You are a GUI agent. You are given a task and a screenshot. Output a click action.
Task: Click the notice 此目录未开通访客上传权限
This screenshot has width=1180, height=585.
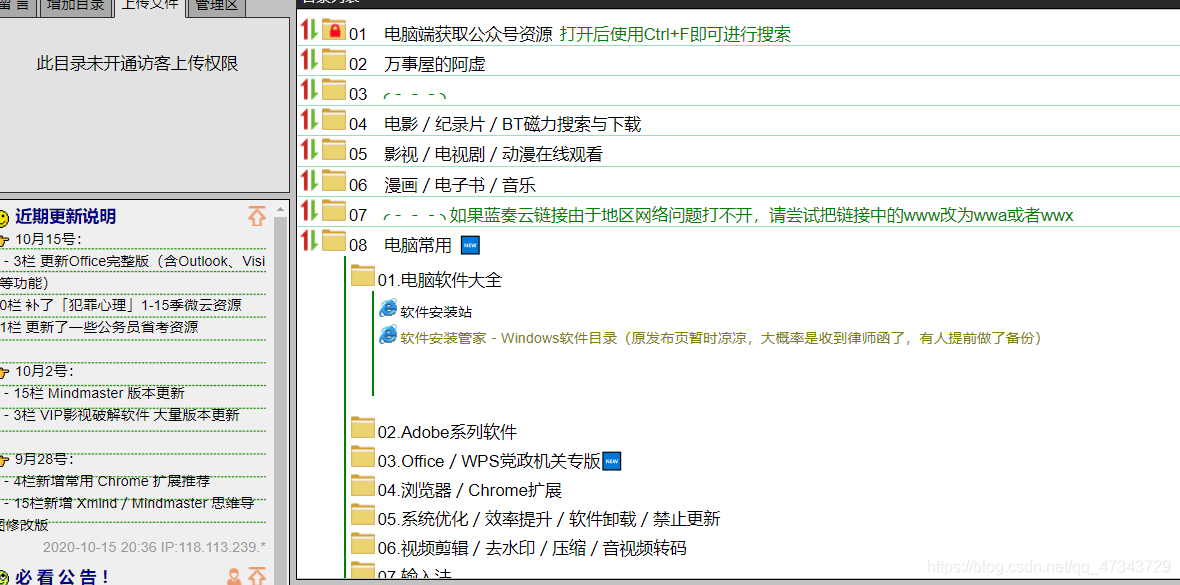[x=138, y=64]
